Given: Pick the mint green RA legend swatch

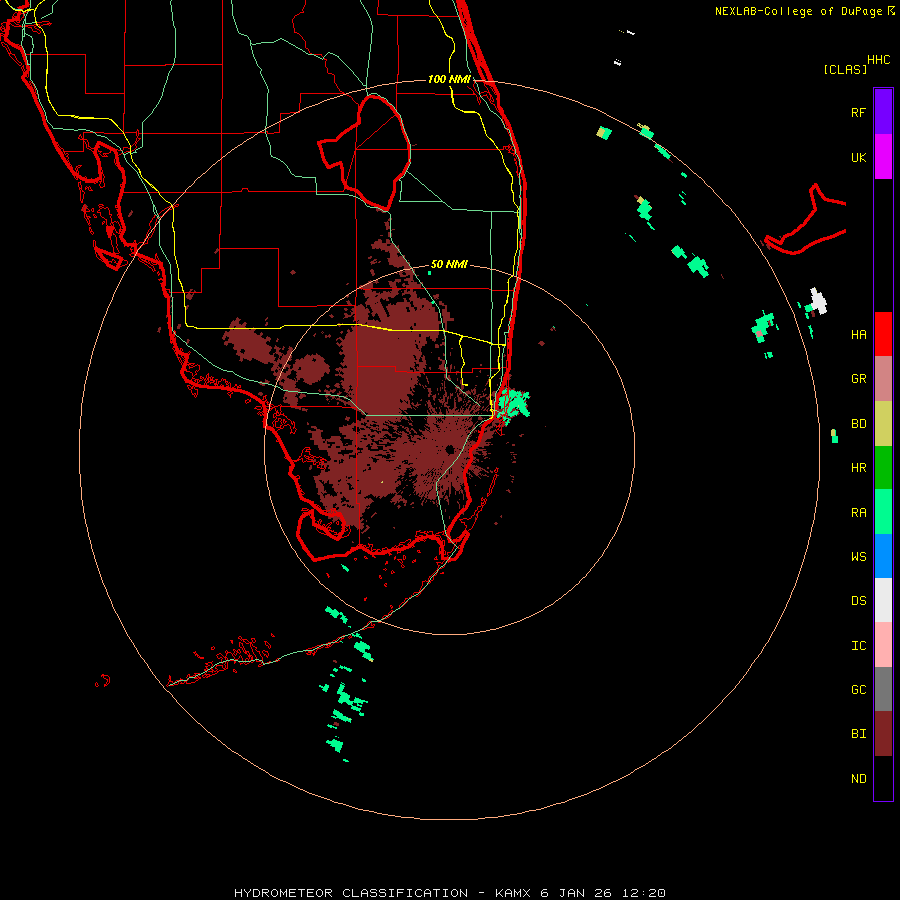Looking at the screenshot, I should click(x=883, y=512).
